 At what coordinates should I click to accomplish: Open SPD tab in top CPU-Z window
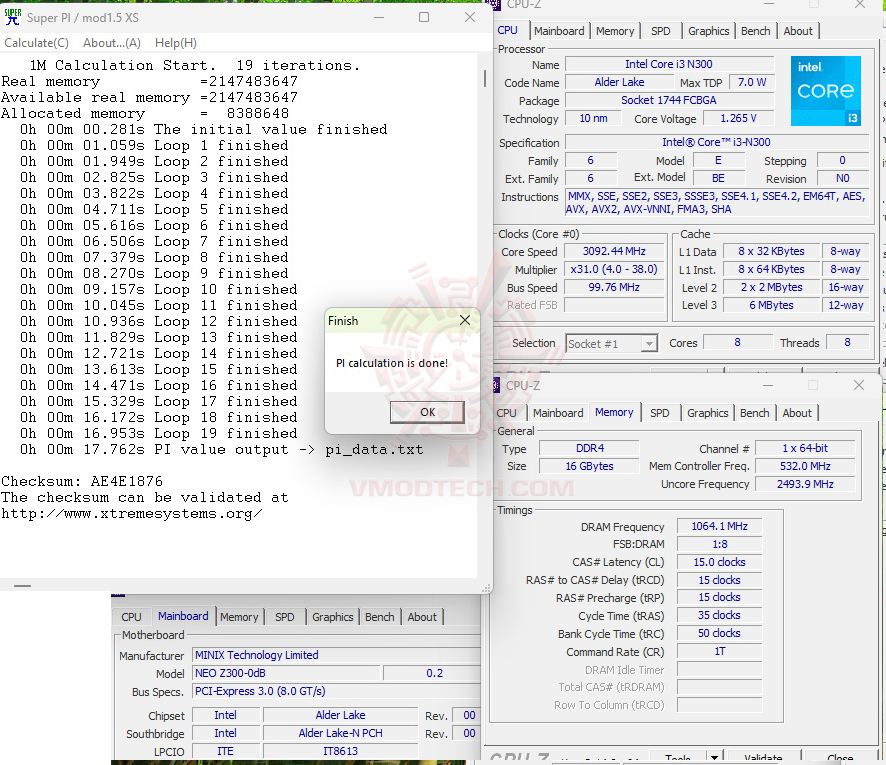pos(661,31)
